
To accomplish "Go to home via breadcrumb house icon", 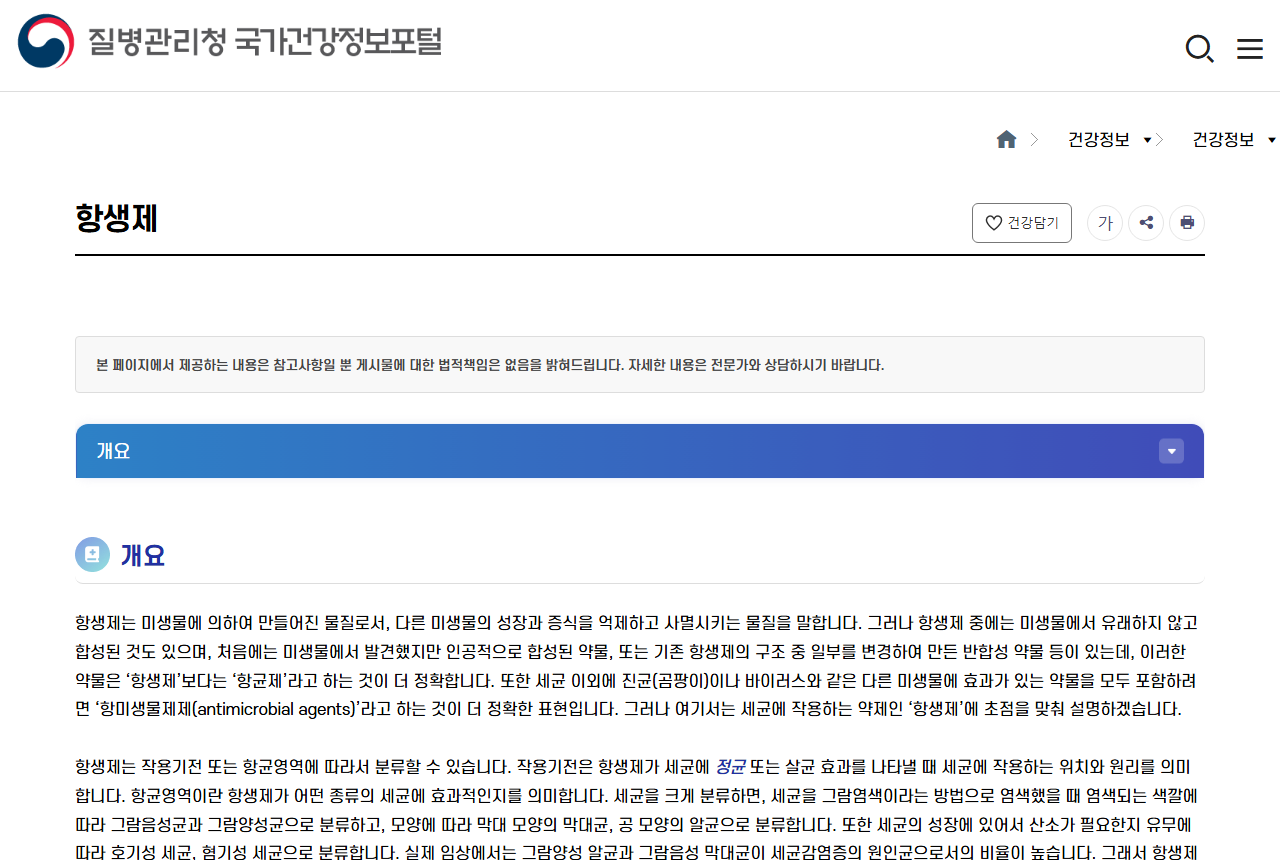I will (x=1006, y=140).
